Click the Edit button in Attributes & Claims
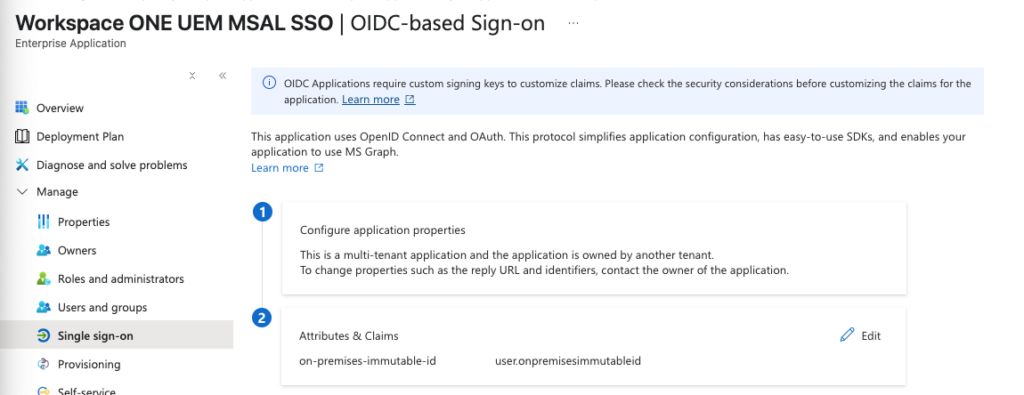Viewport: 1024px width, 395px height. coord(871,336)
